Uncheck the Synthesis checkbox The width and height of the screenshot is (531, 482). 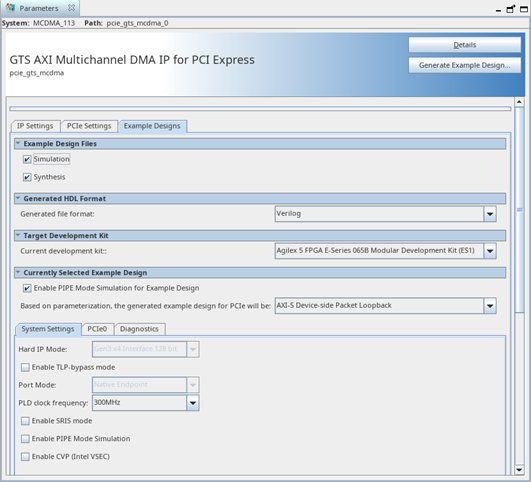tap(27, 177)
